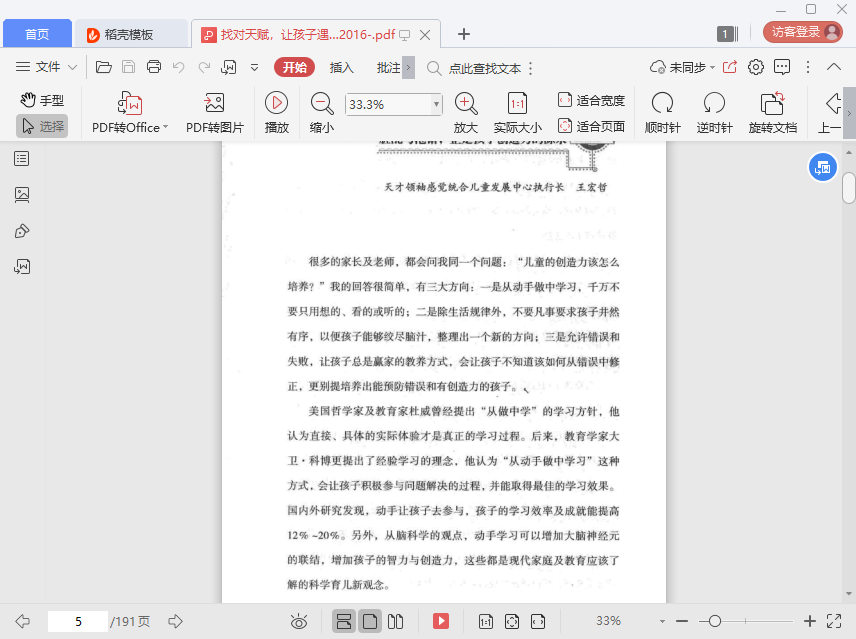Start 播放 slideshow playback
Image resolution: width=856 pixels, height=639 pixels.
coord(277,113)
